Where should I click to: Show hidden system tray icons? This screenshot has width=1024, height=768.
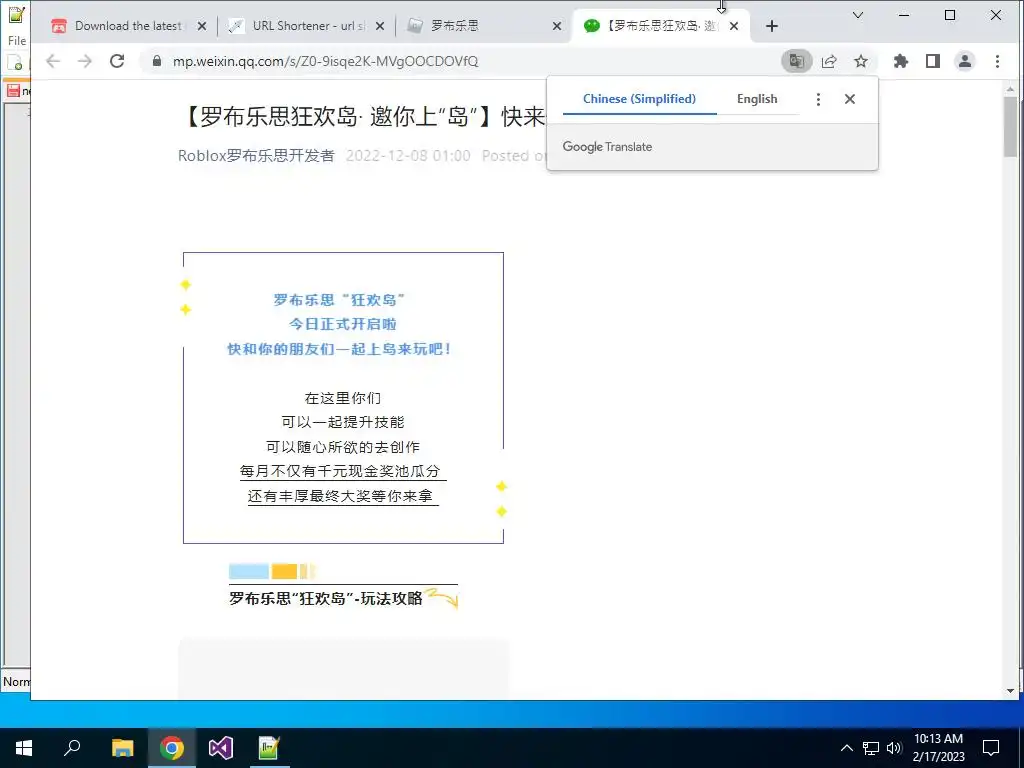pos(846,748)
